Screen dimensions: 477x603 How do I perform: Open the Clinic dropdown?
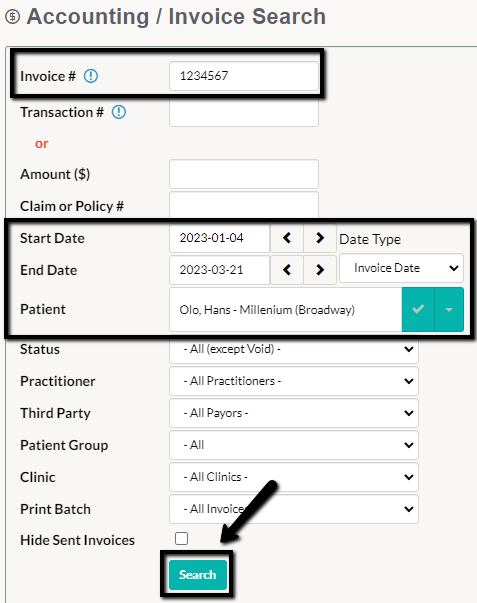pos(294,477)
